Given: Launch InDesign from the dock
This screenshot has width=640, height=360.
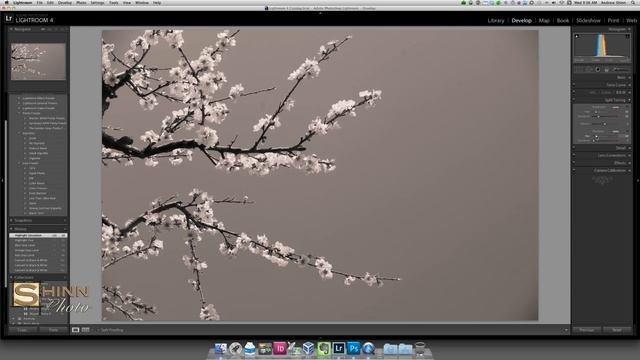Looking at the screenshot, I should [x=280, y=349].
